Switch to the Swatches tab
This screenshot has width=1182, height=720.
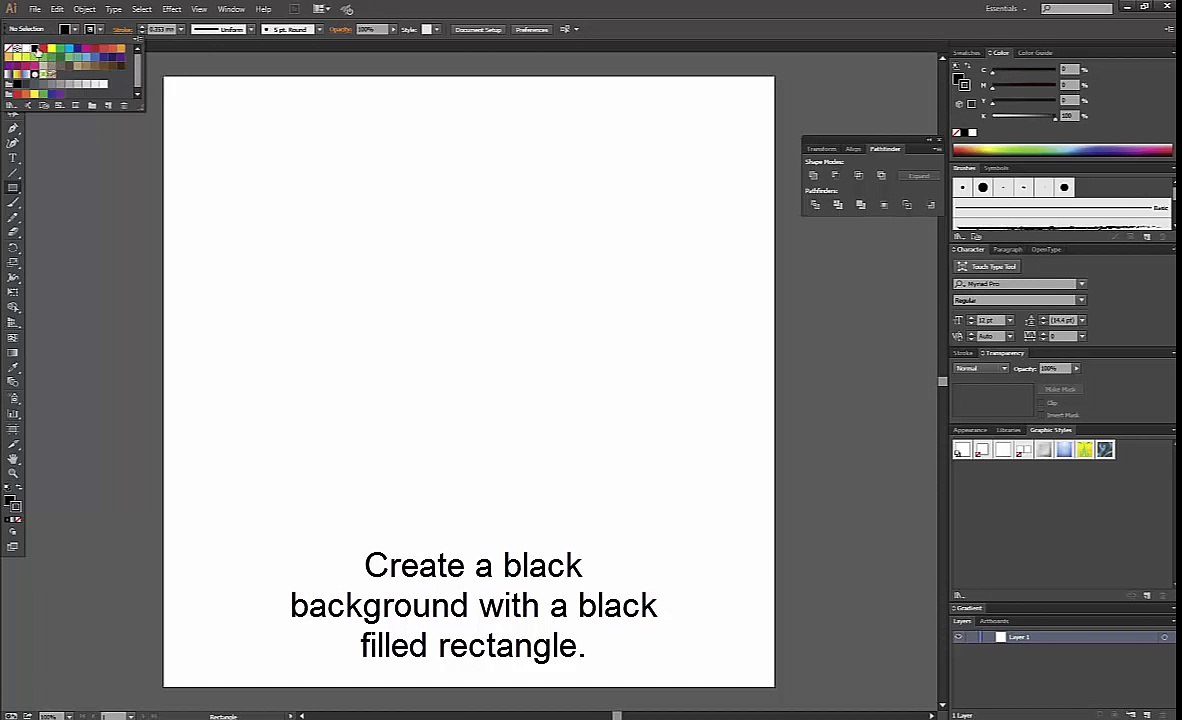[966, 53]
